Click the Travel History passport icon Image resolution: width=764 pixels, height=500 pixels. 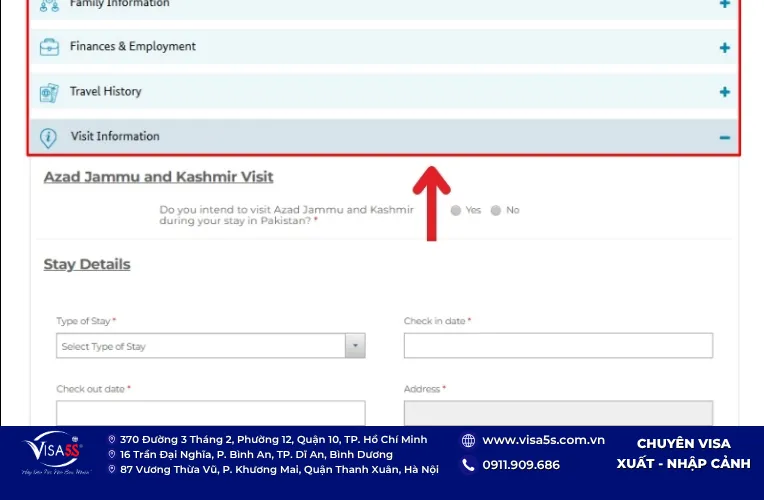tap(49, 92)
